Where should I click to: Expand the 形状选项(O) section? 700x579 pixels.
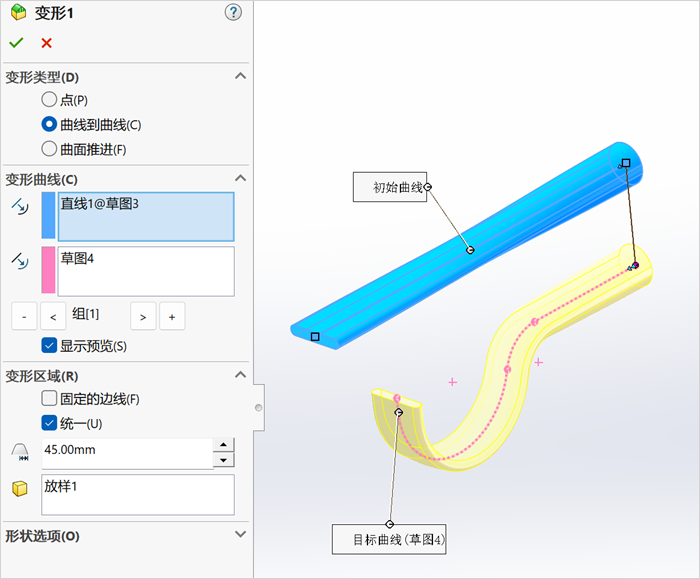click(240, 535)
